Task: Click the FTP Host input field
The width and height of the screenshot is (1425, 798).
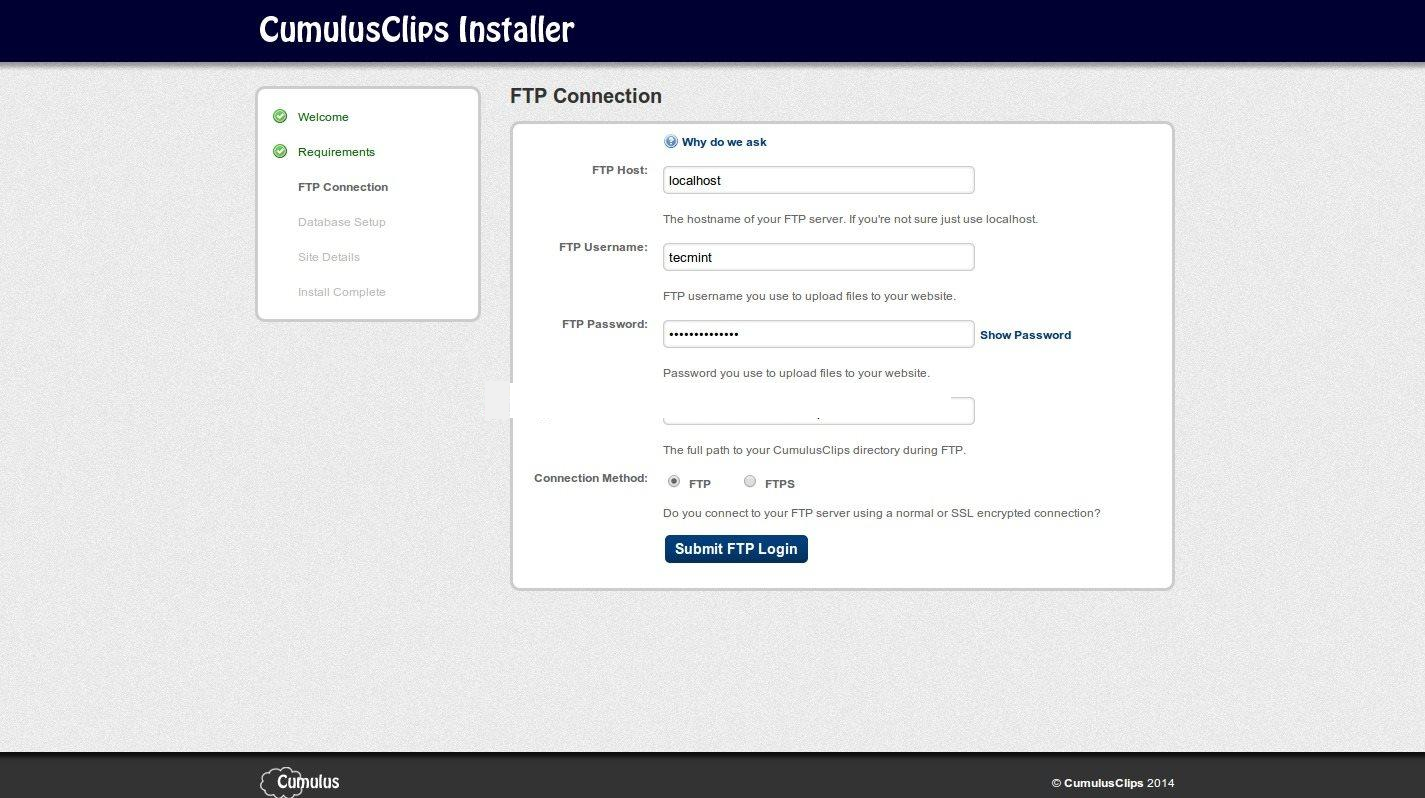Action: 818,180
